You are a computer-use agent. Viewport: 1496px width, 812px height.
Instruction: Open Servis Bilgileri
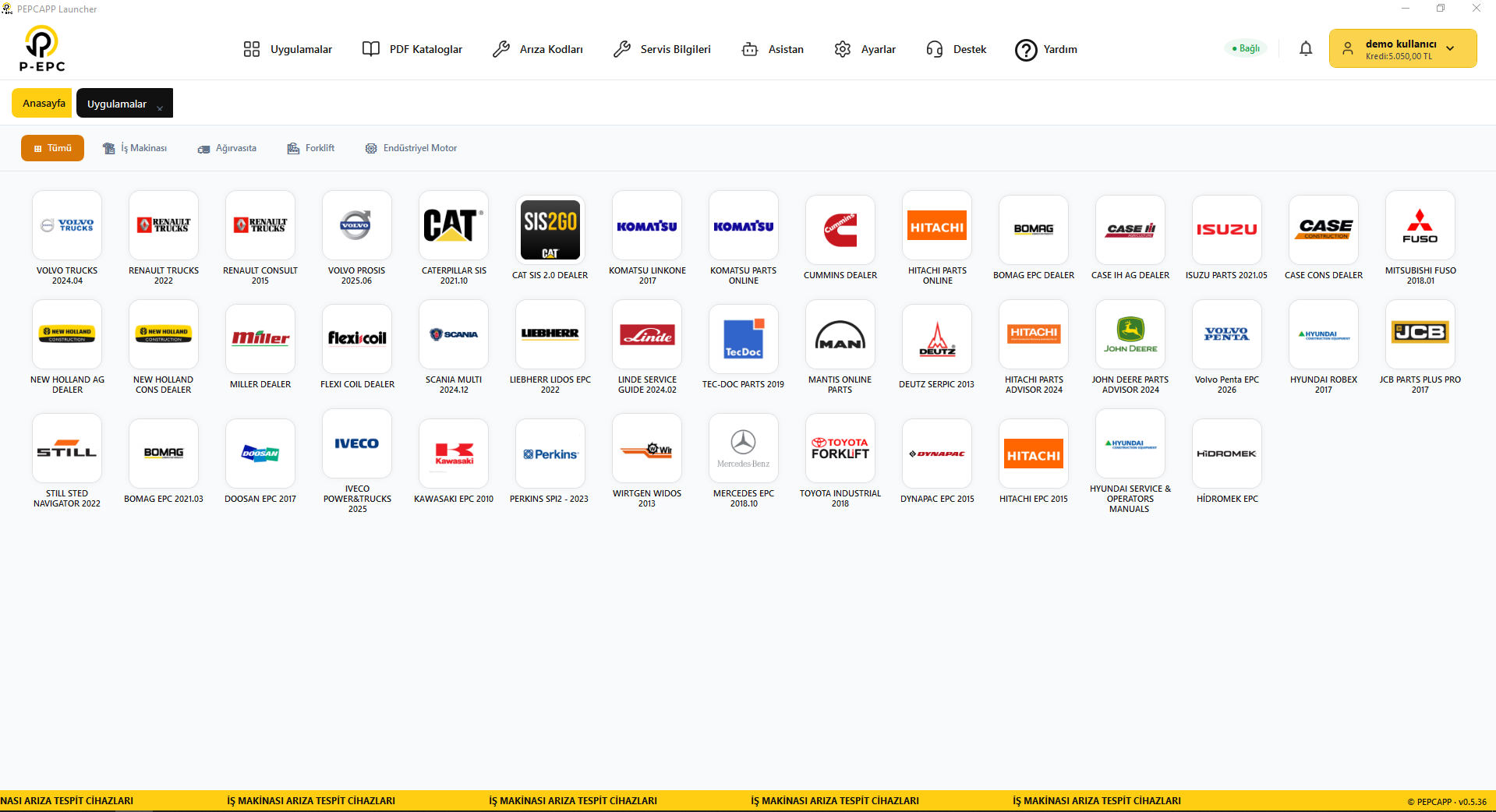click(662, 49)
